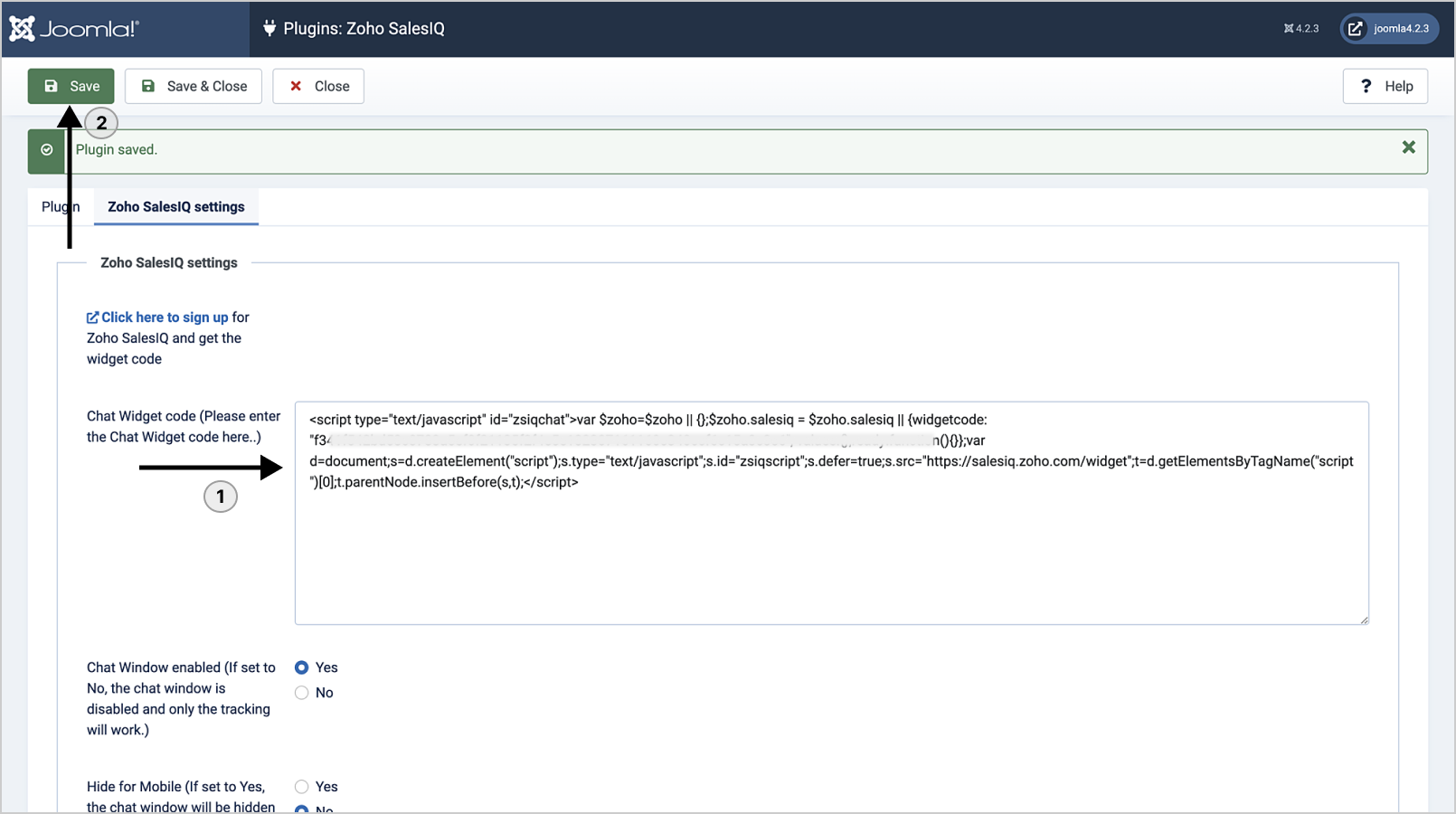Open the joomla4.2.3 site preview button
1456x814 pixels.
(1389, 29)
